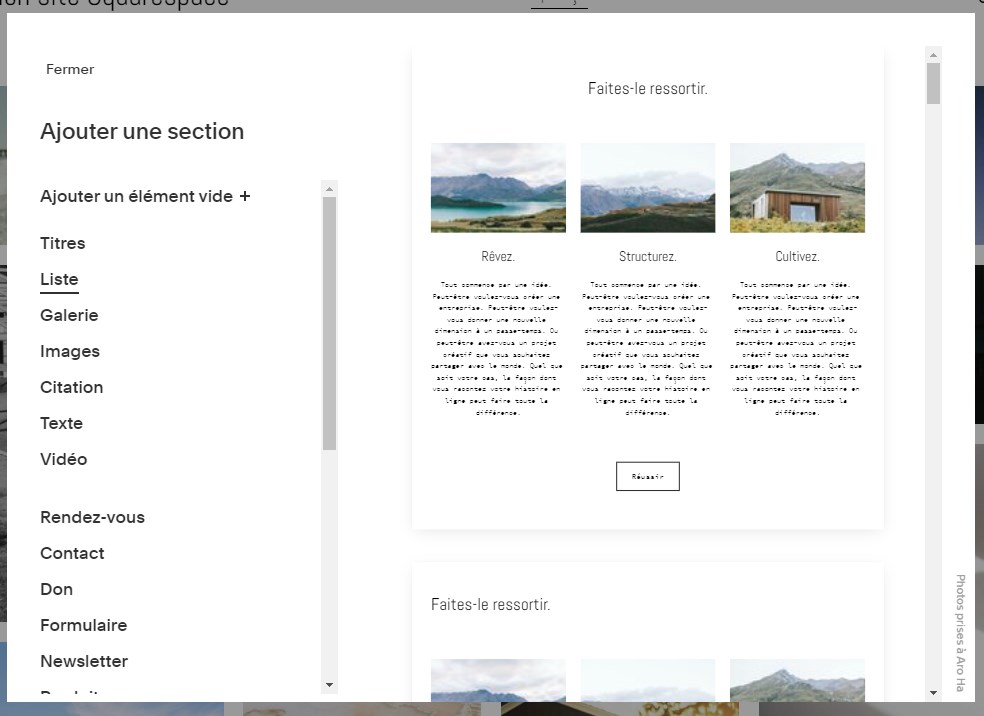This screenshot has width=984, height=716.
Task: Choose the Vidéo category
Action: pos(63,459)
